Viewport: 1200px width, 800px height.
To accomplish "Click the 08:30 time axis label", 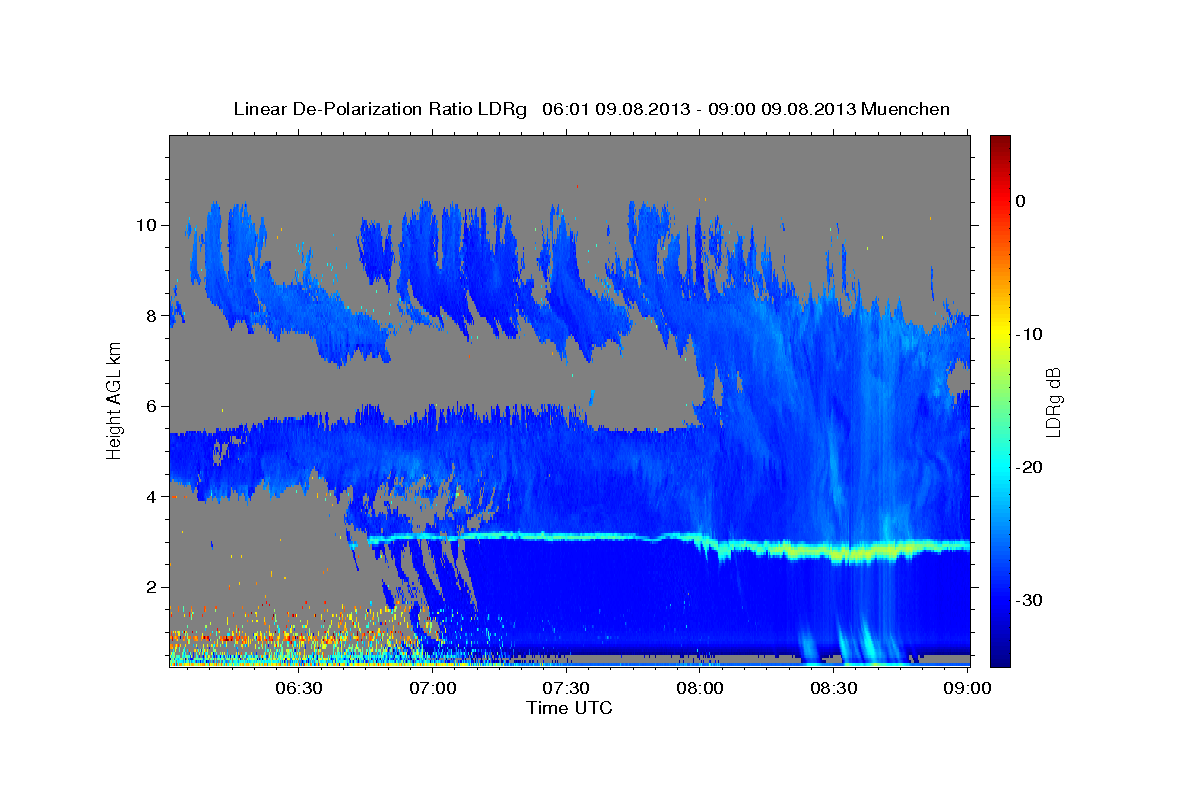I will click(834, 688).
